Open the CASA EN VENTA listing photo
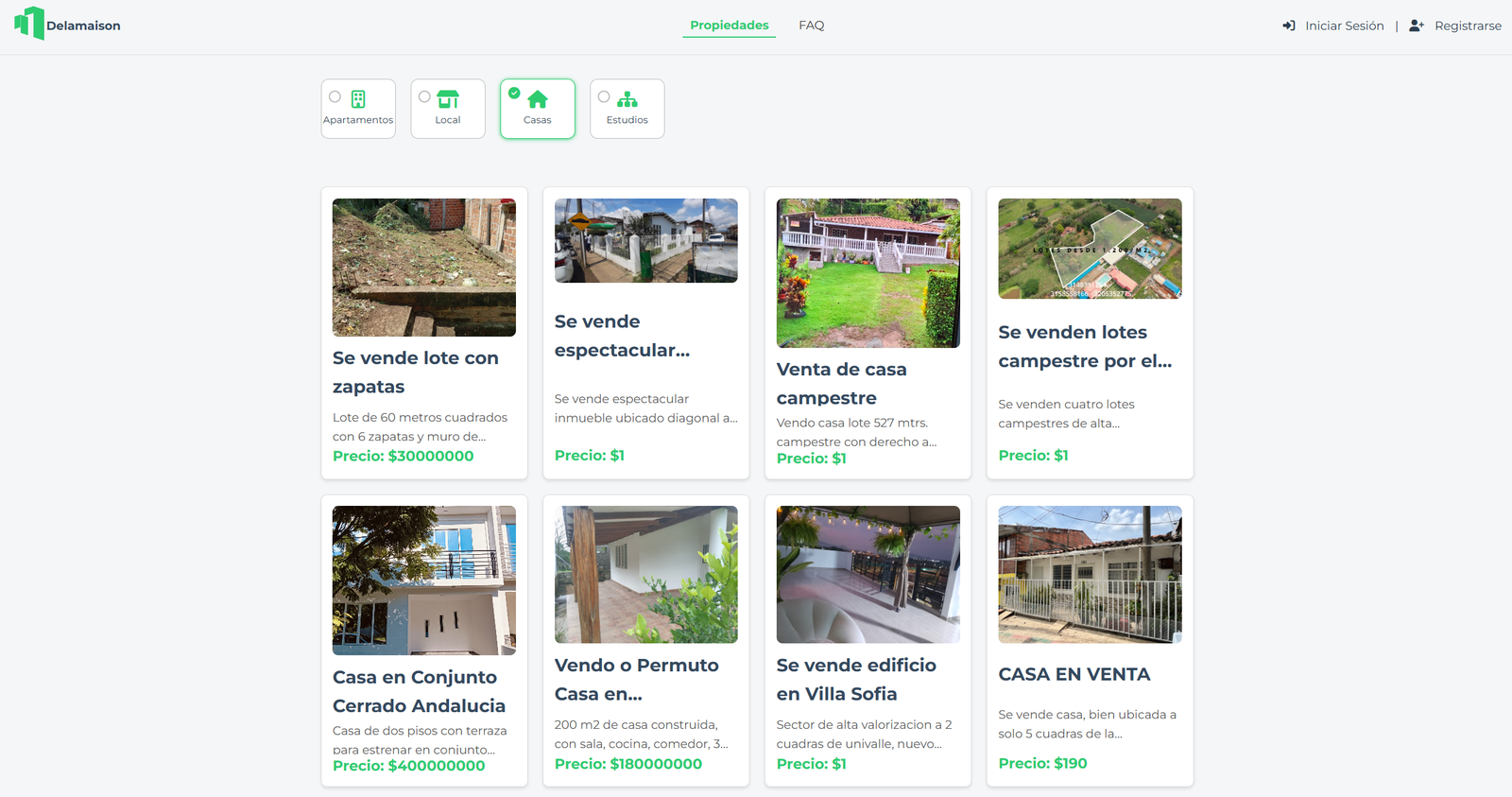 click(1091, 575)
